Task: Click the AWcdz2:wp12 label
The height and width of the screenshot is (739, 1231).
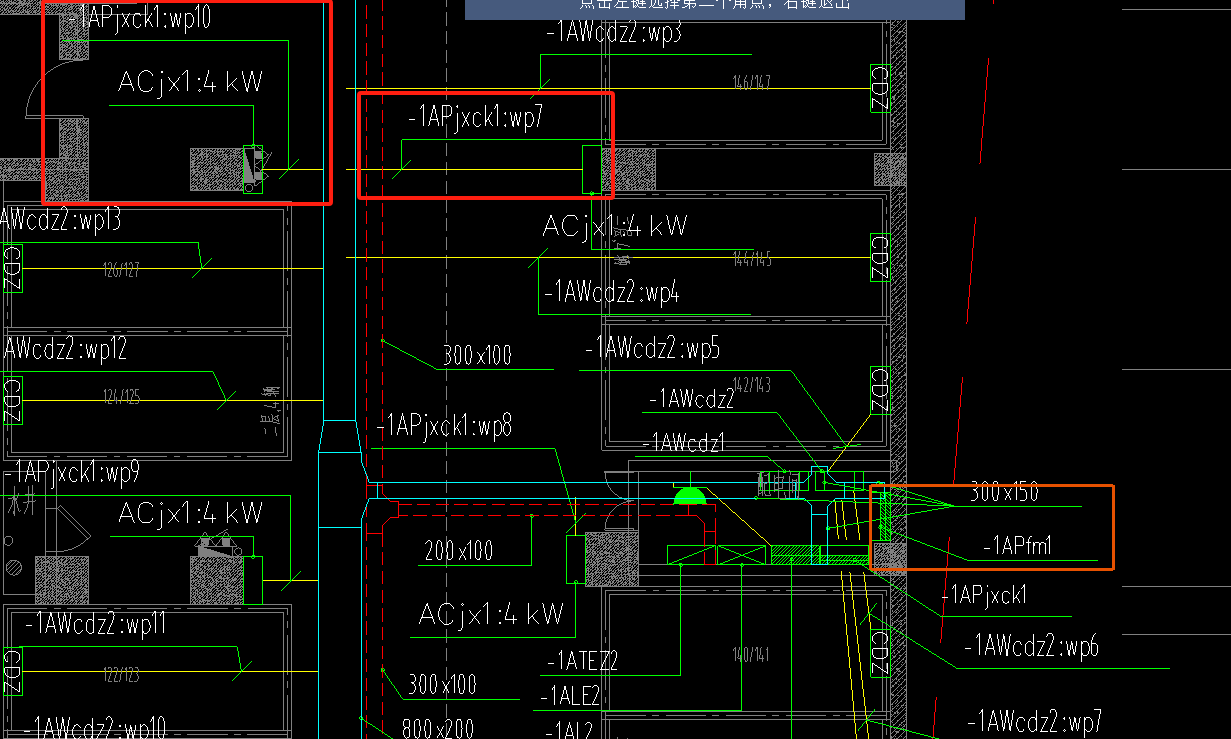Action: [64, 350]
